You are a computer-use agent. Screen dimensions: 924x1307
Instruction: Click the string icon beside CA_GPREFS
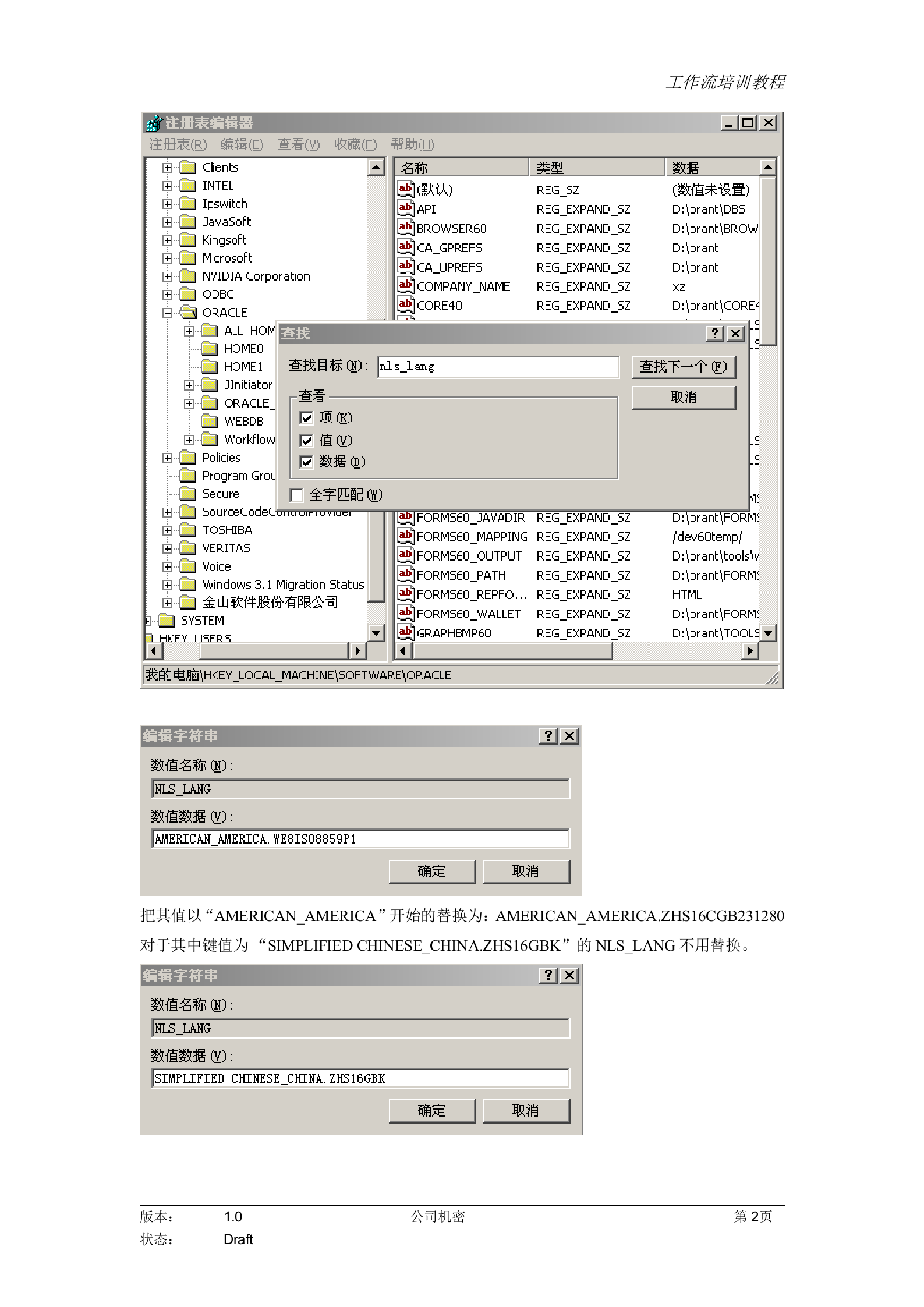406,246
